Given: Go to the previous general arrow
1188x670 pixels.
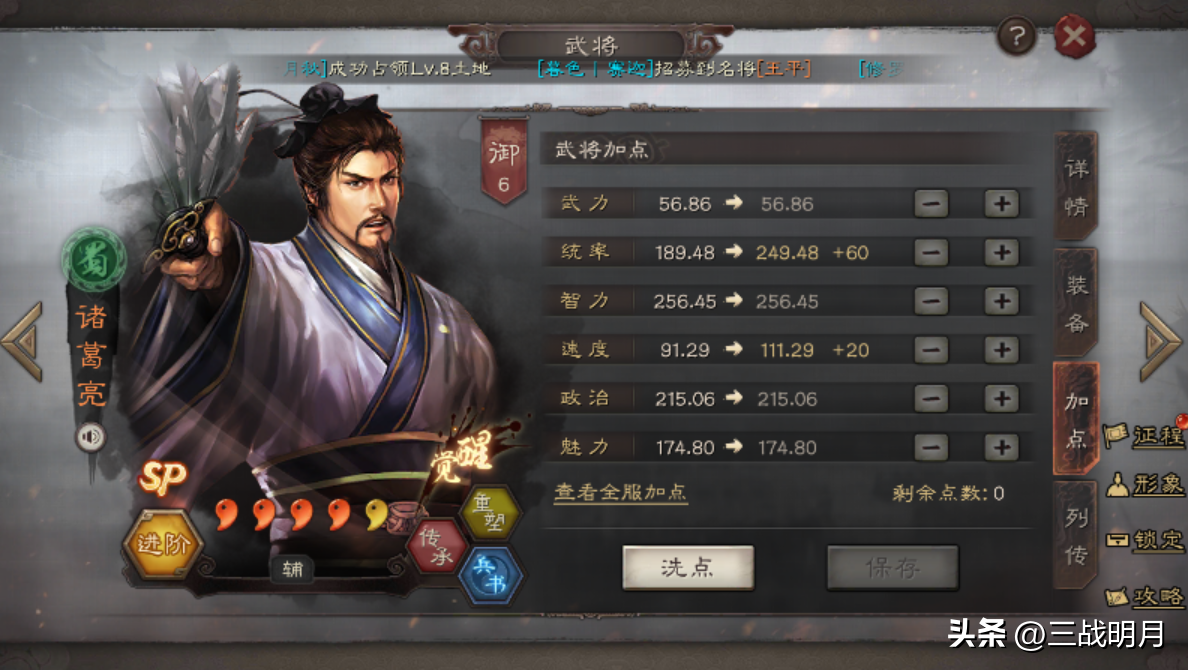Looking at the screenshot, I should pos(23,341).
